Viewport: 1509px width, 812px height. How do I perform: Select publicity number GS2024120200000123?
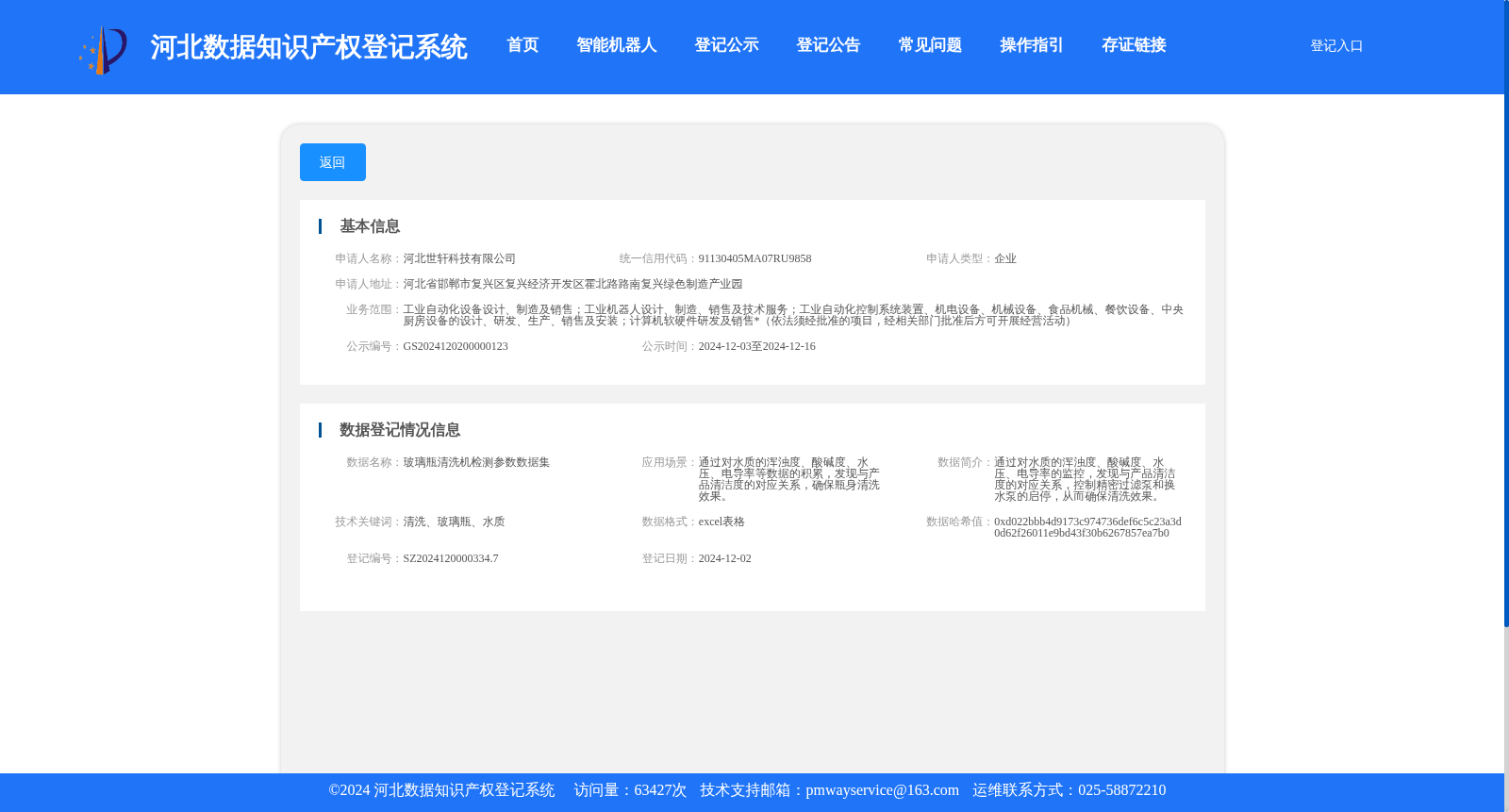coord(456,346)
